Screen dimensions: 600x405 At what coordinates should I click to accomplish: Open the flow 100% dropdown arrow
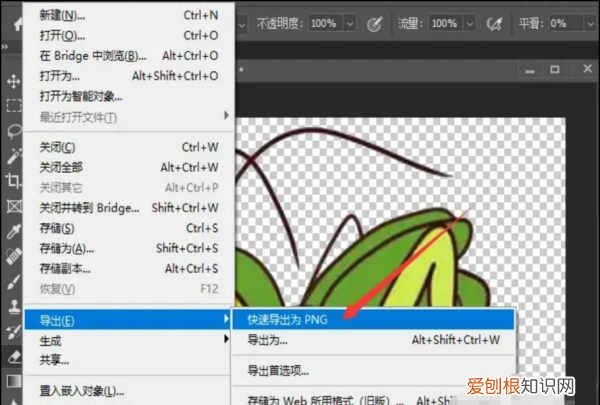coord(470,24)
